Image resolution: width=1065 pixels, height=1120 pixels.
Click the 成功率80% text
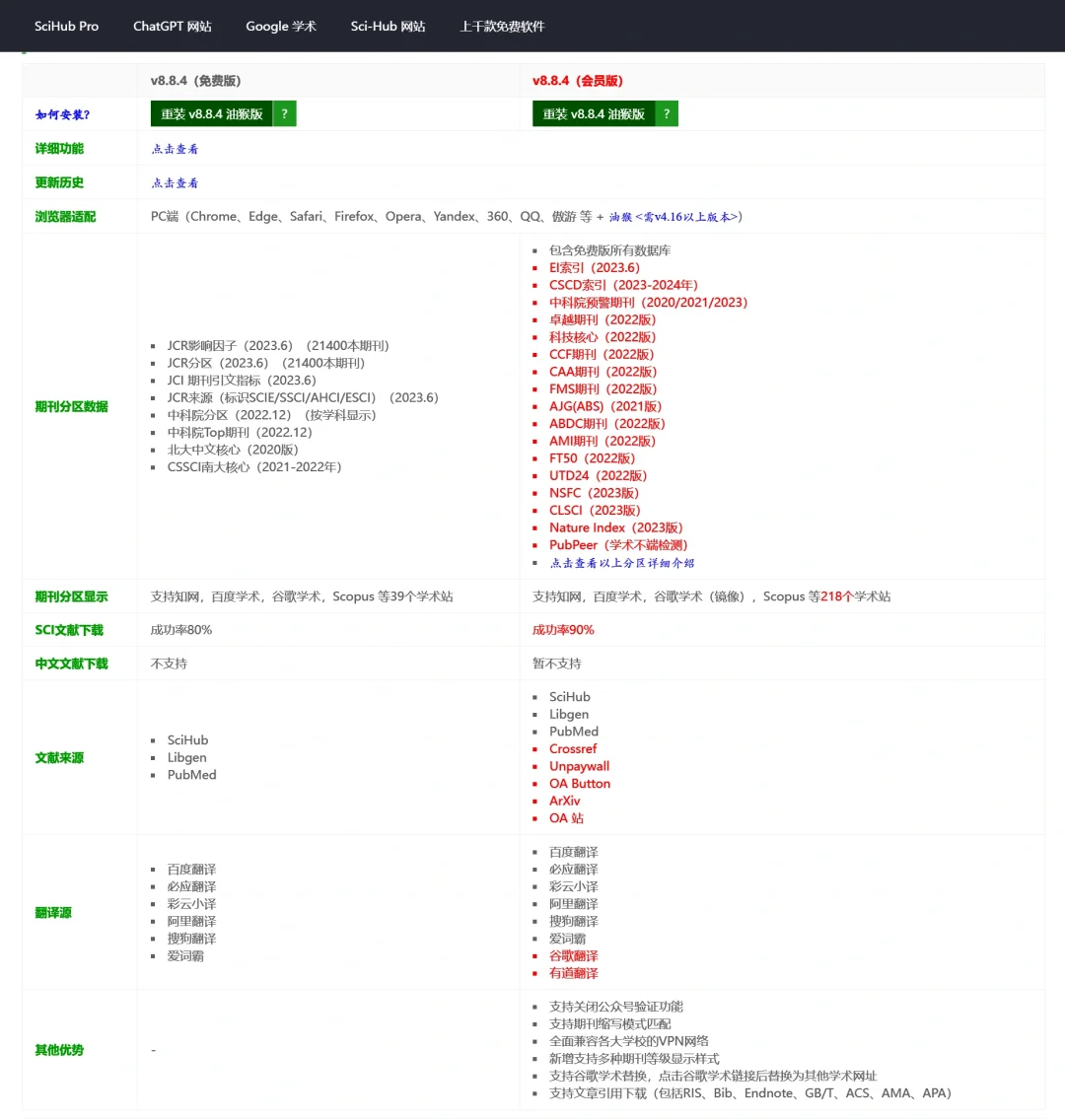pos(180,630)
